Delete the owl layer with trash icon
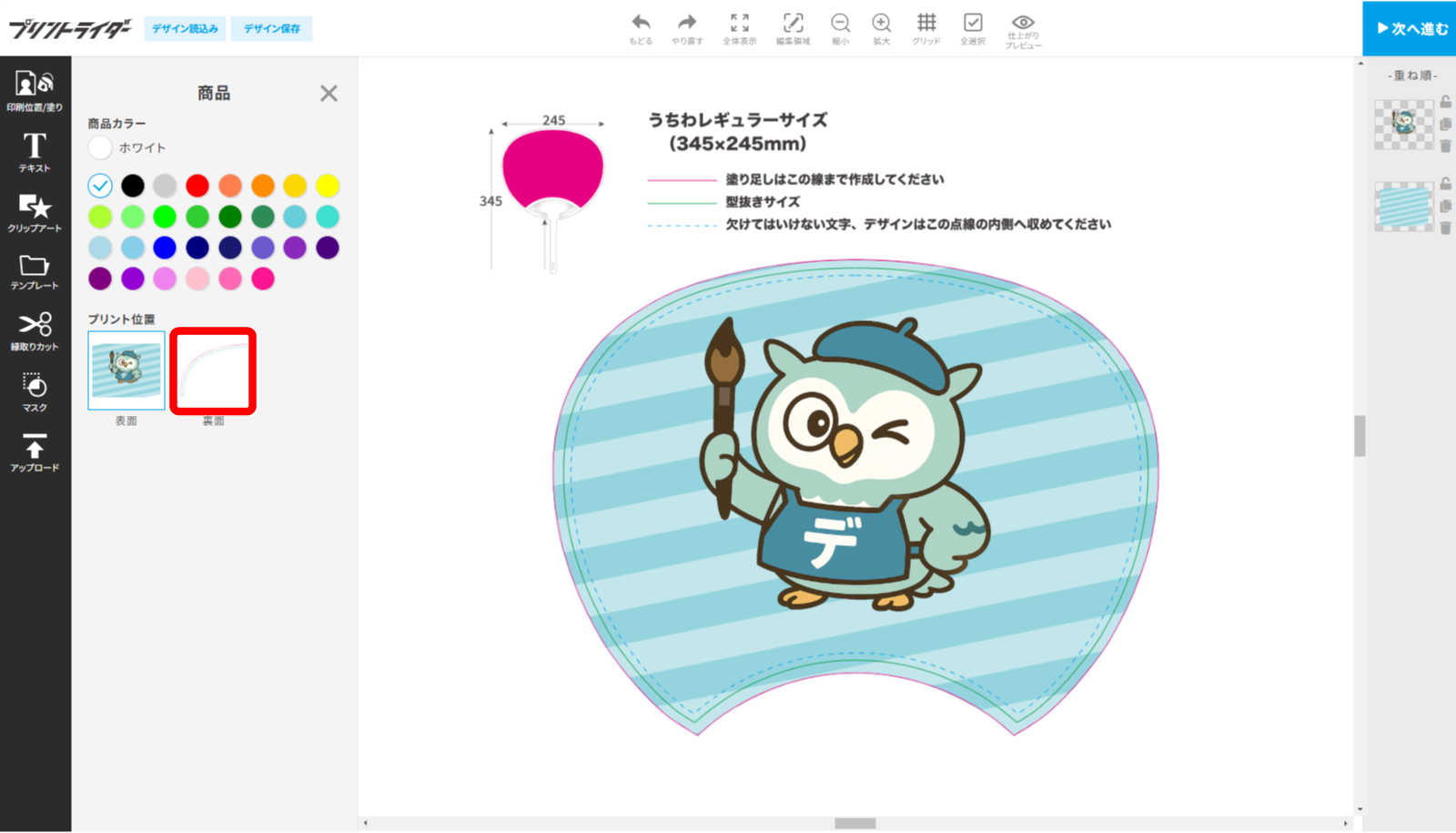 click(1445, 146)
